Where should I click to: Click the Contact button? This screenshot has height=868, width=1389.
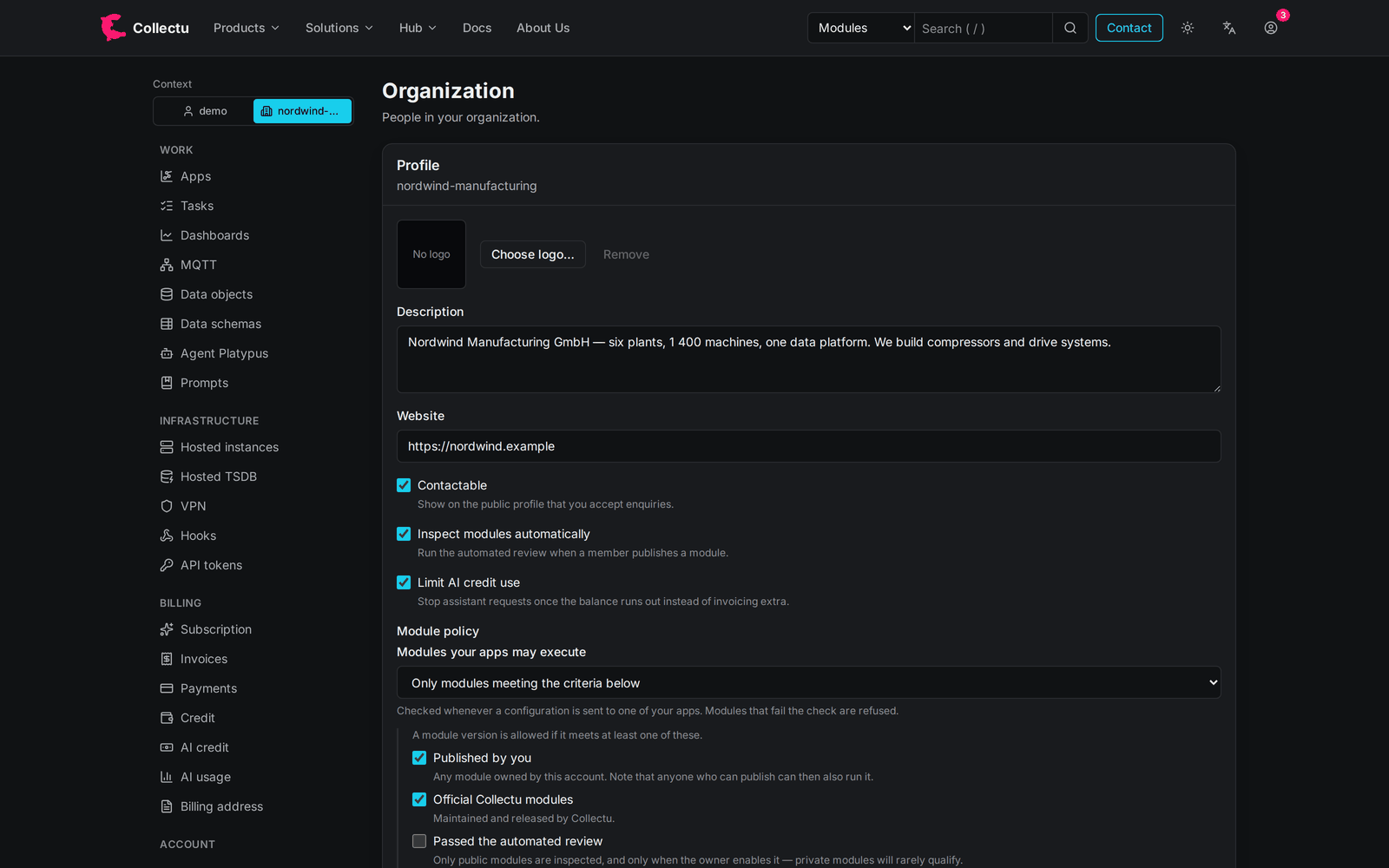[1129, 28]
